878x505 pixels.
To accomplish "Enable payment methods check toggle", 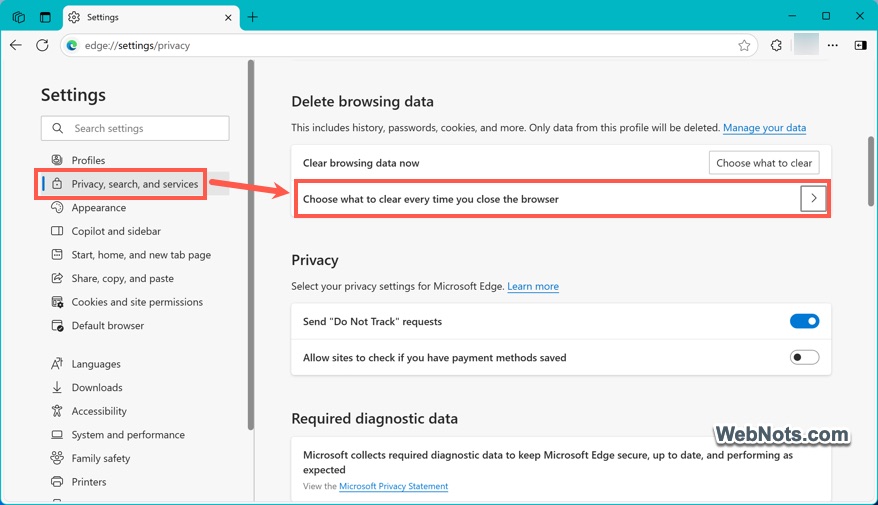I will pos(804,357).
